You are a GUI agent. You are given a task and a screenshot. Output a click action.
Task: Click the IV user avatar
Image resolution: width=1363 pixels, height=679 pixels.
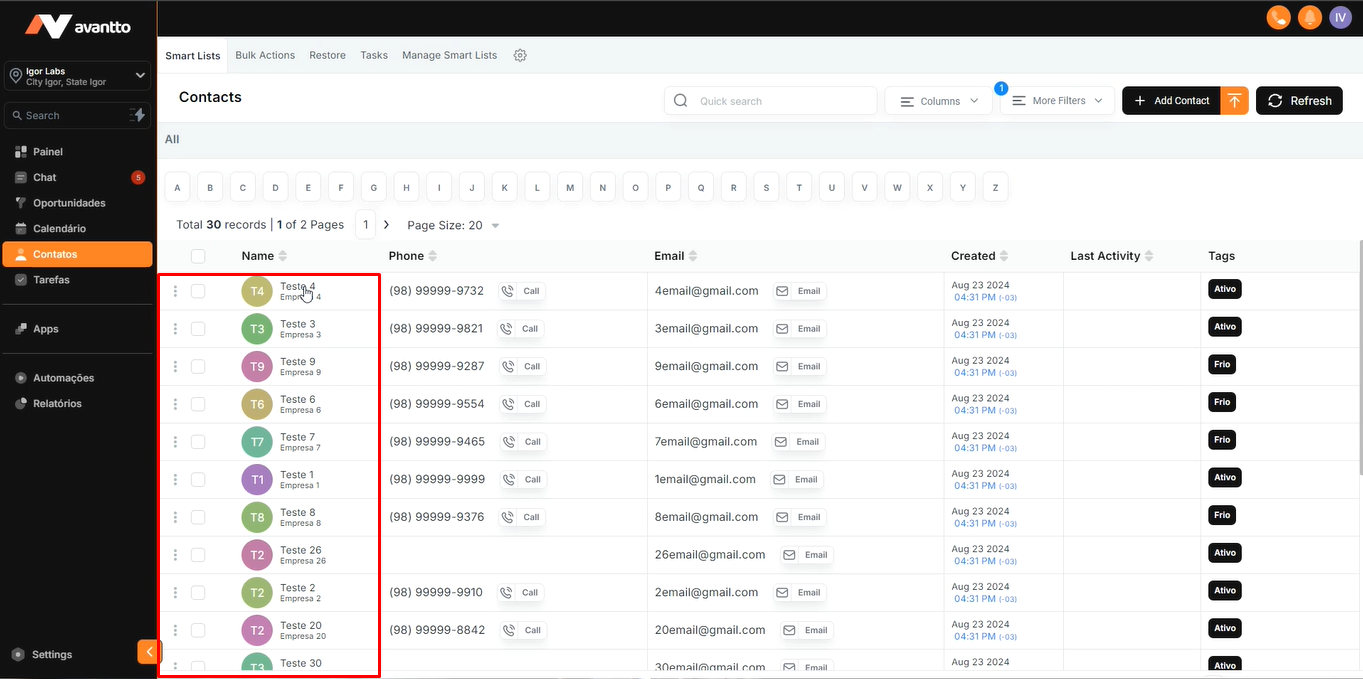tap(1340, 17)
